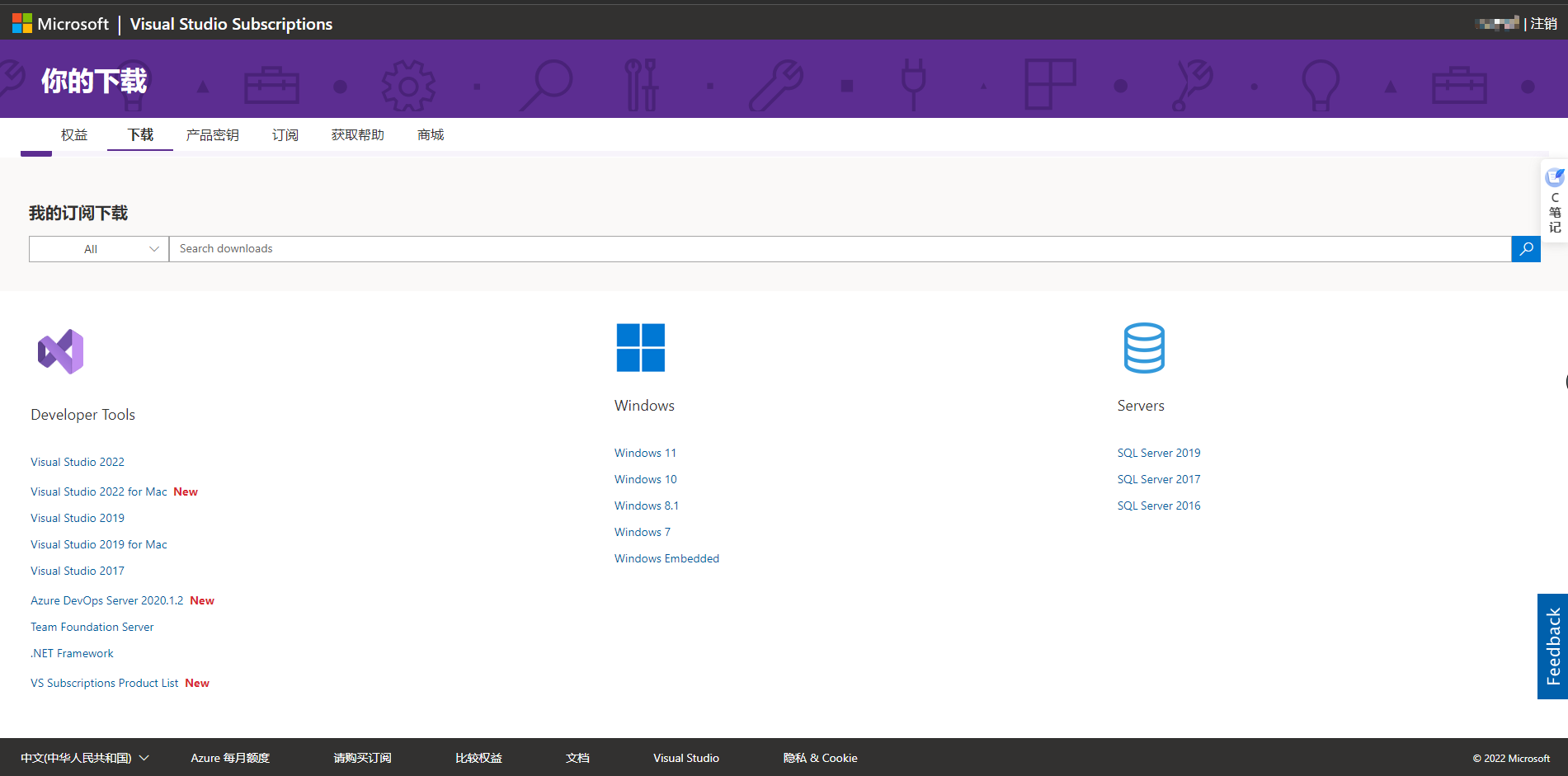Open the 产品密钥 tab
The height and width of the screenshot is (776, 1568).
coord(212,134)
